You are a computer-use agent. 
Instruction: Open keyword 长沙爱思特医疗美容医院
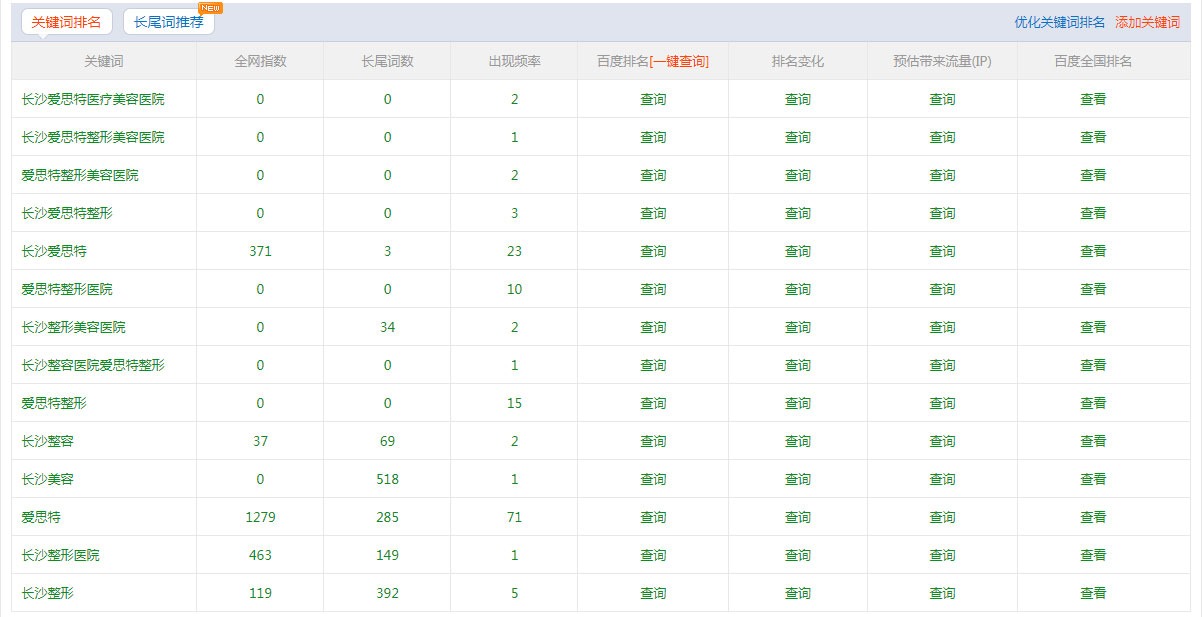click(x=93, y=99)
